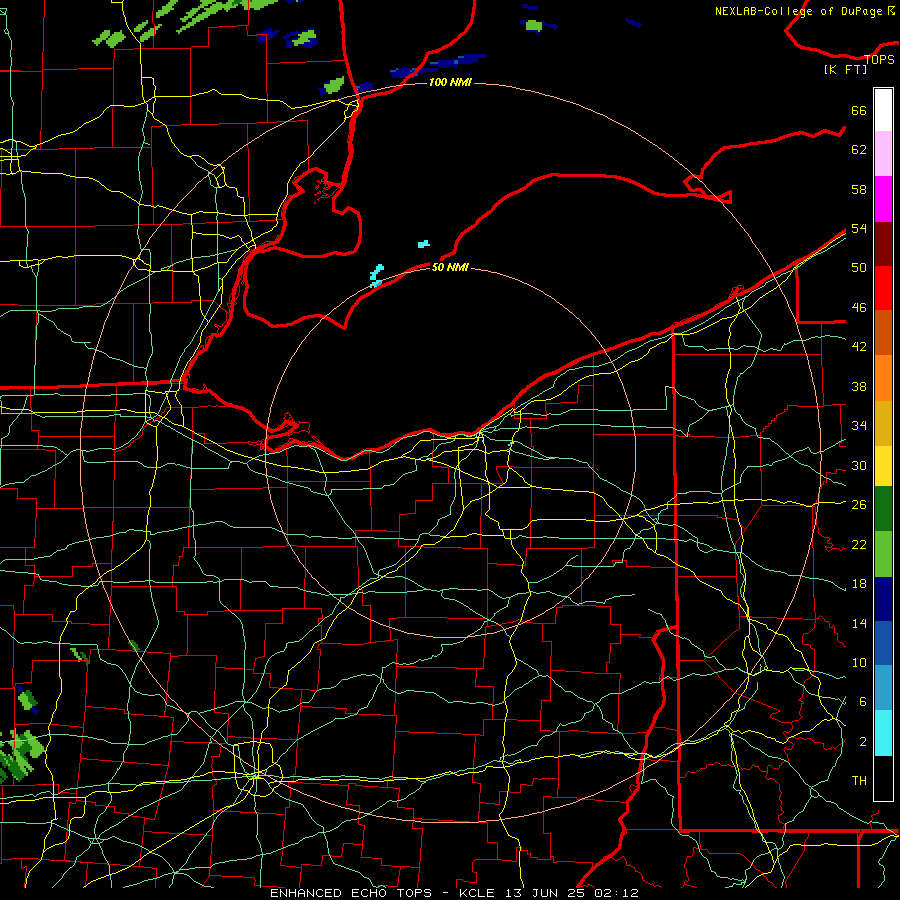900x900 pixels.
Task: Click the navy 14-18 legend block
Action: 883,599
